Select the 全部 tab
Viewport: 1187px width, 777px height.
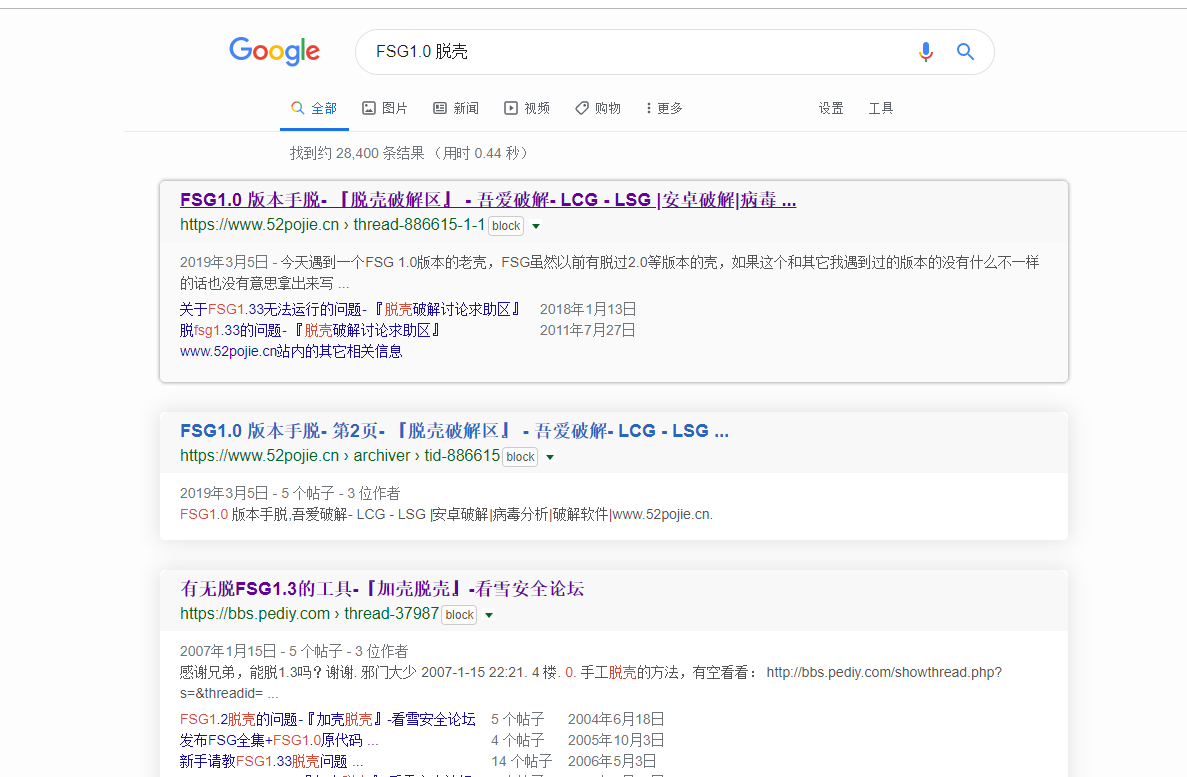[314, 108]
